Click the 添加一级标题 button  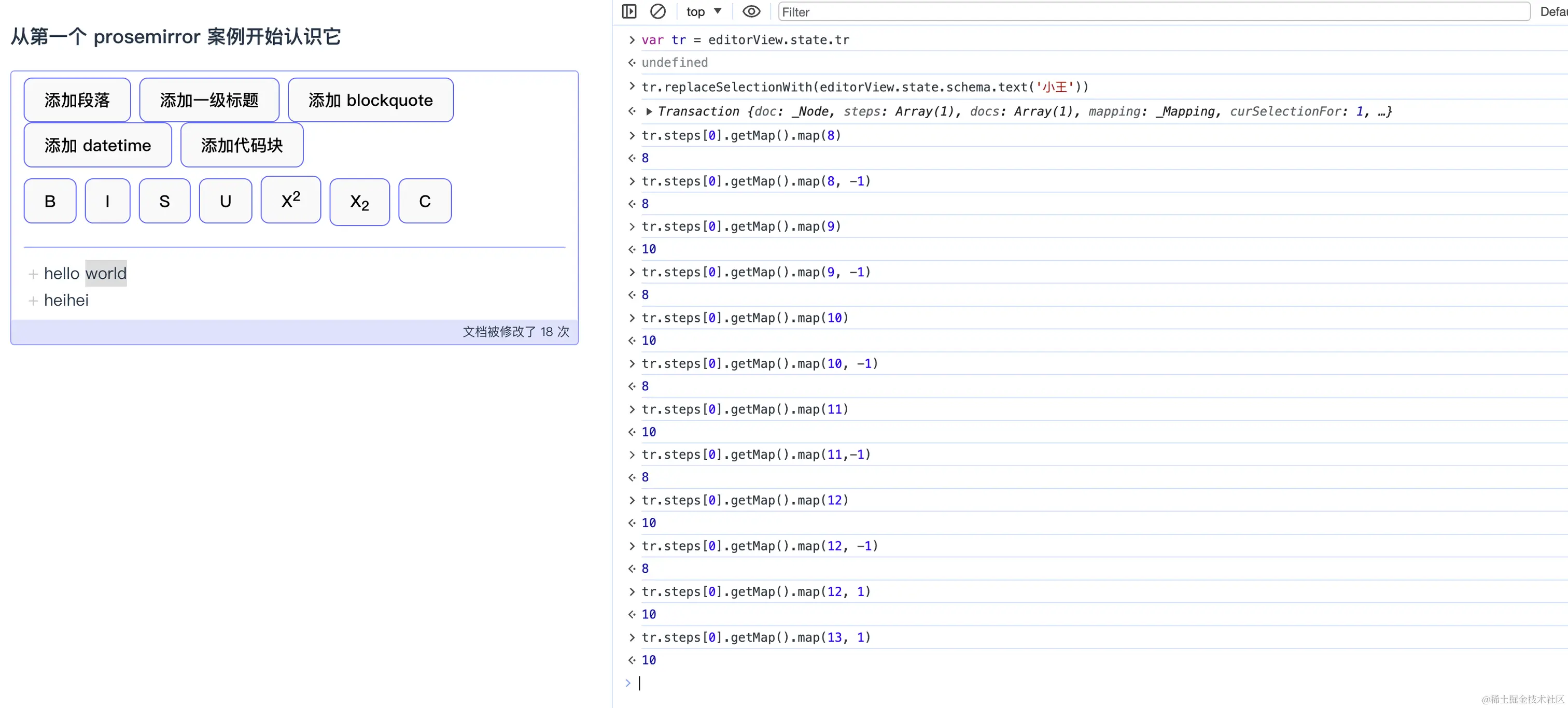[x=209, y=101]
